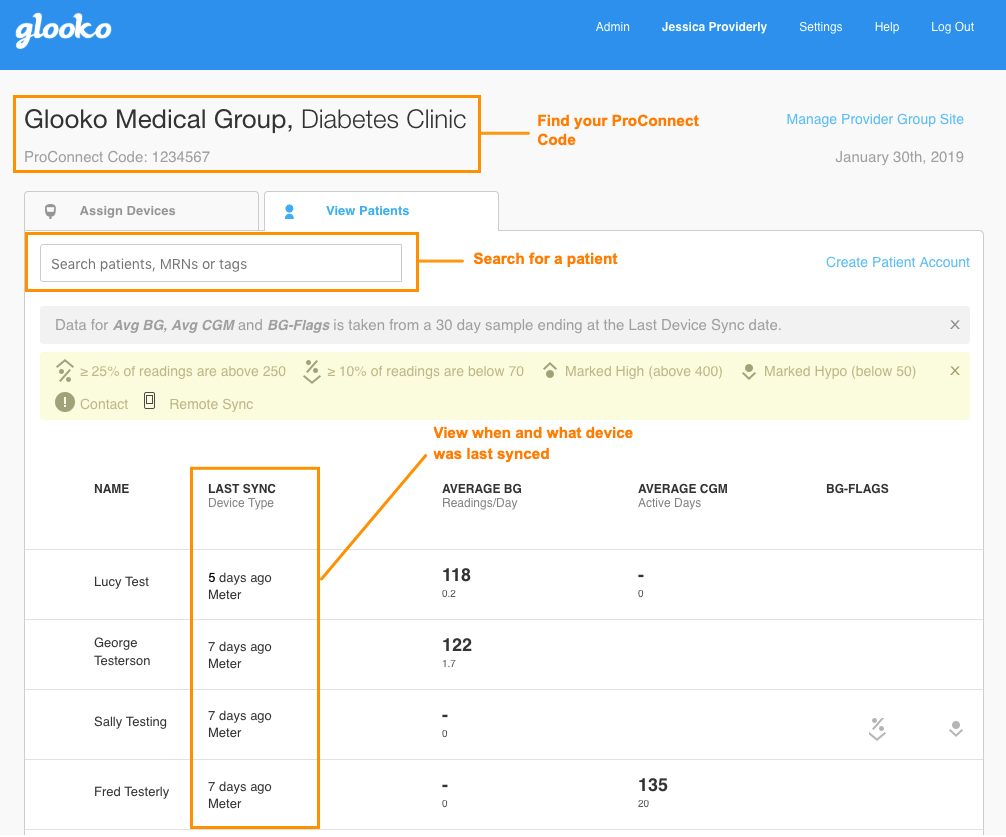Screen dimensions: 1006x837
Task: Click Log Out
Action: (x=952, y=27)
